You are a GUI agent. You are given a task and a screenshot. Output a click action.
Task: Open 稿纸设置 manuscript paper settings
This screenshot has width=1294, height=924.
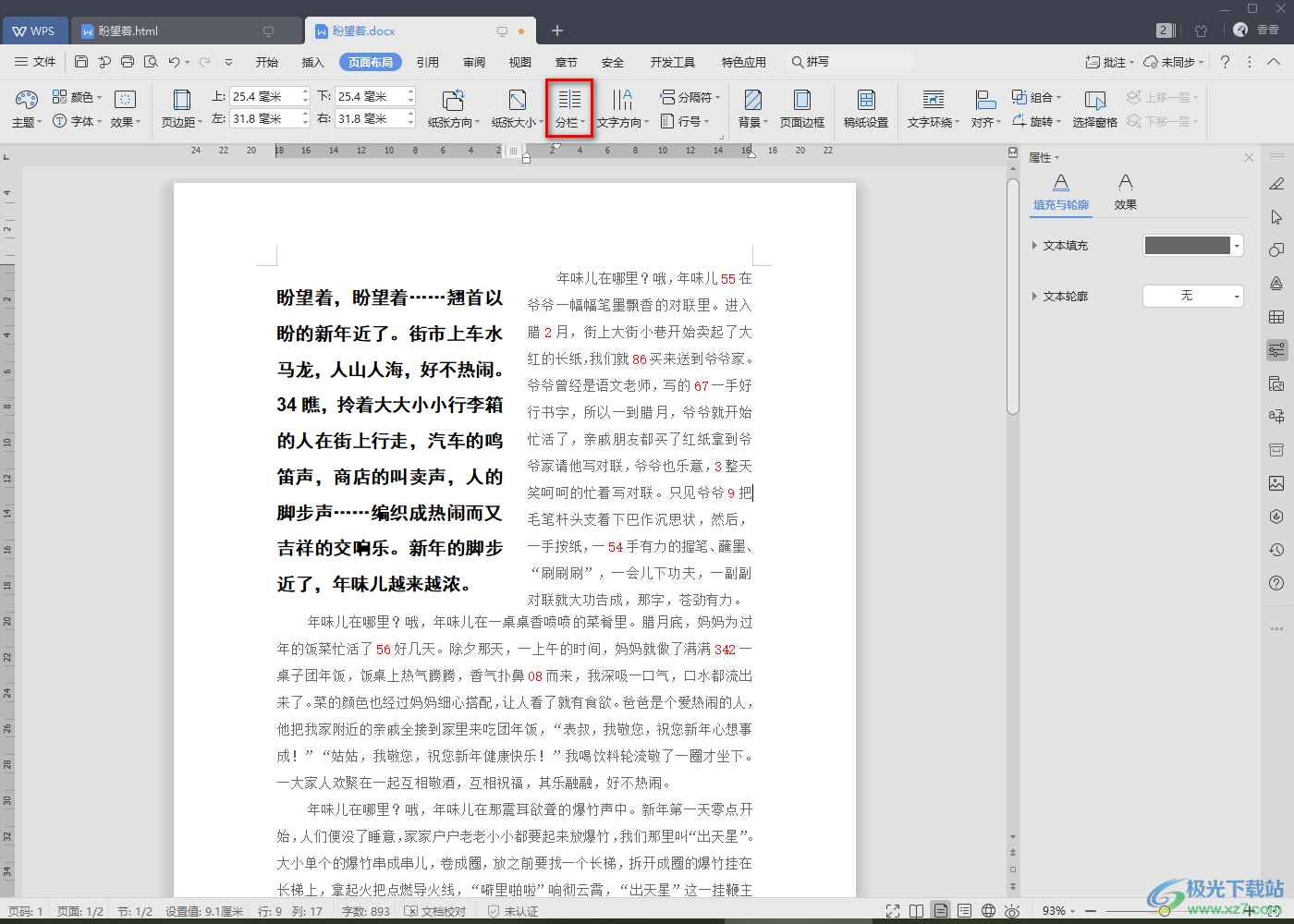[866, 108]
